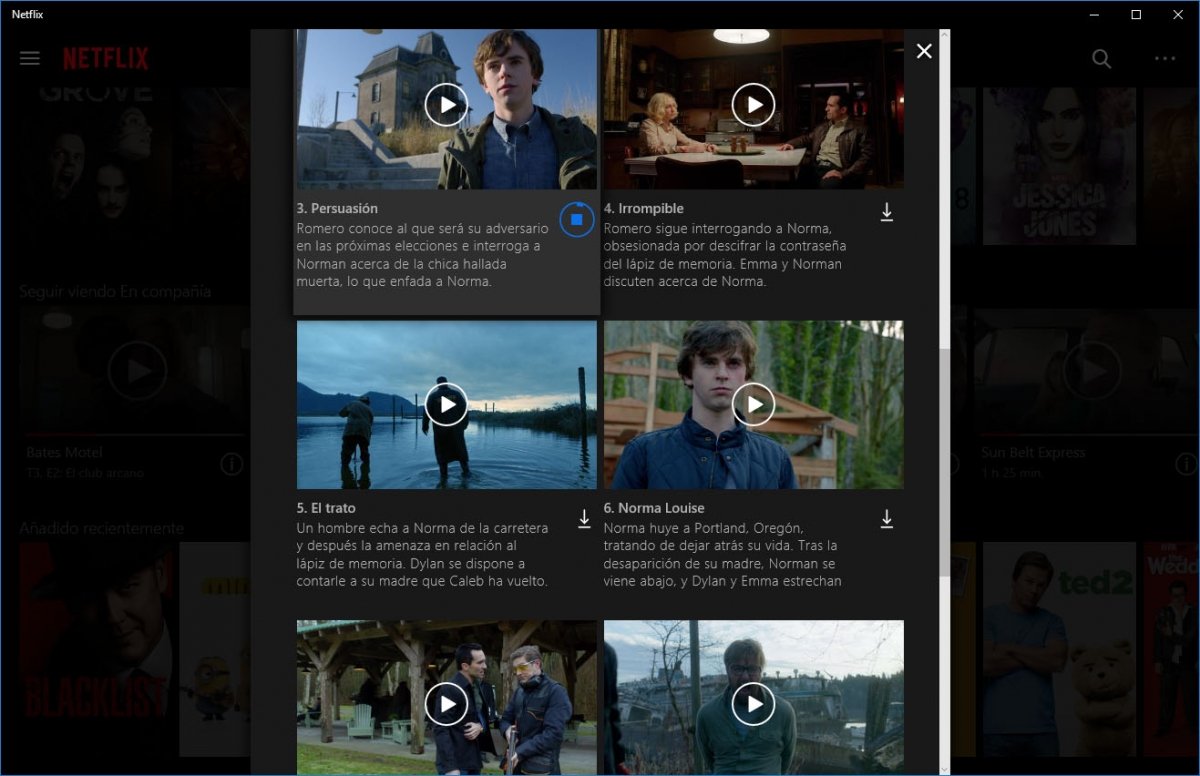Click the vertical scrollbar of the episode list
1200x776 pixels.
[944, 462]
